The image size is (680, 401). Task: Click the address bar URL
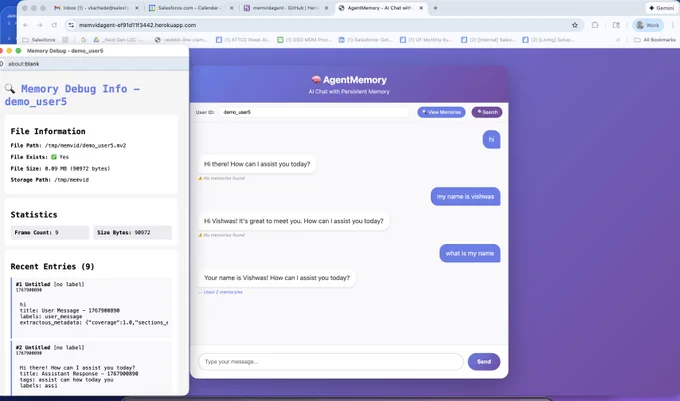click(137, 25)
